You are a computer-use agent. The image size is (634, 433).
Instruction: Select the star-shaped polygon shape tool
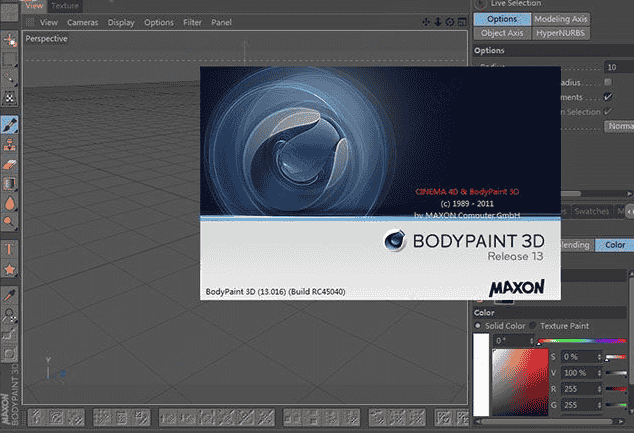pyautogui.click(x=11, y=269)
